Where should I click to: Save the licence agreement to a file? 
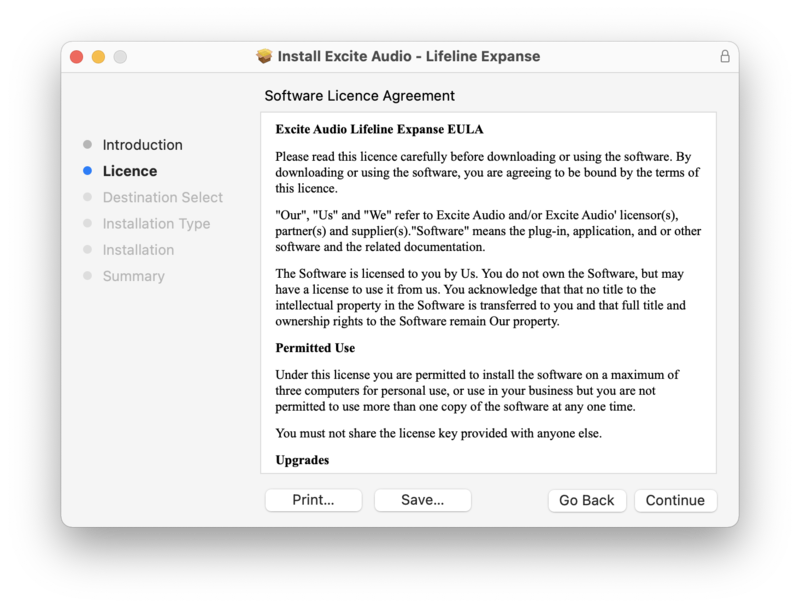point(422,500)
